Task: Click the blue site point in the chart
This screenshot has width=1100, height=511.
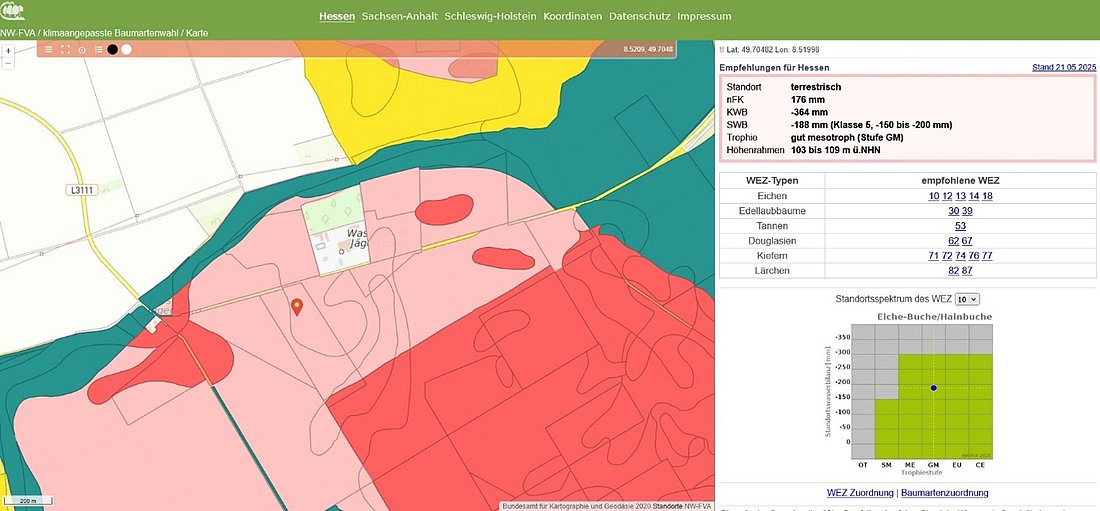Action: (934, 387)
